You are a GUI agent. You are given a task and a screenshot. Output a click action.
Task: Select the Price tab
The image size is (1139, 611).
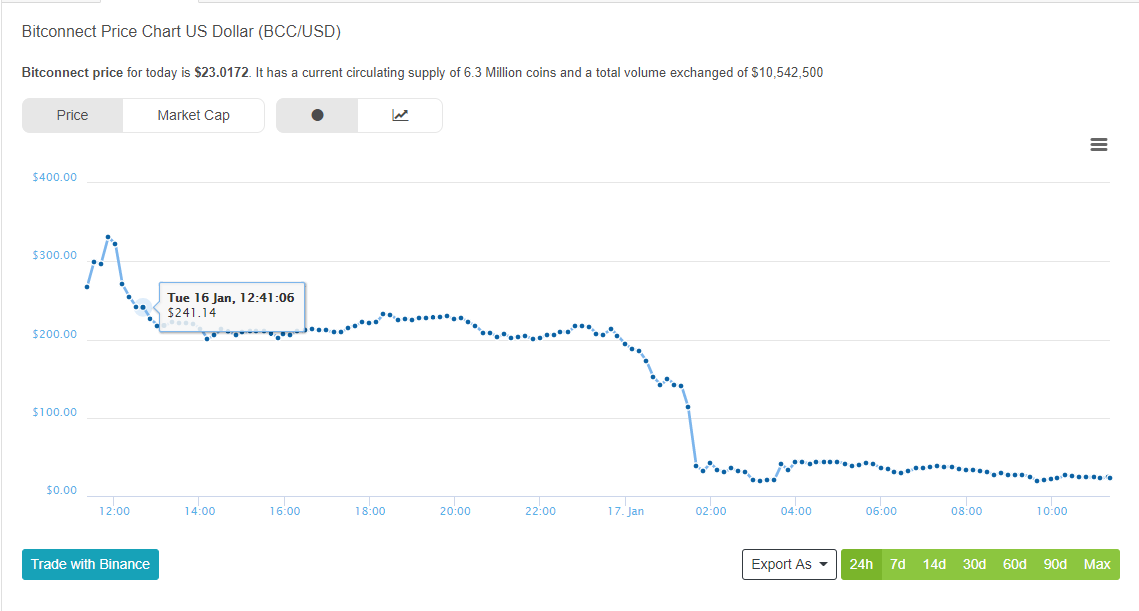click(73, 116)
